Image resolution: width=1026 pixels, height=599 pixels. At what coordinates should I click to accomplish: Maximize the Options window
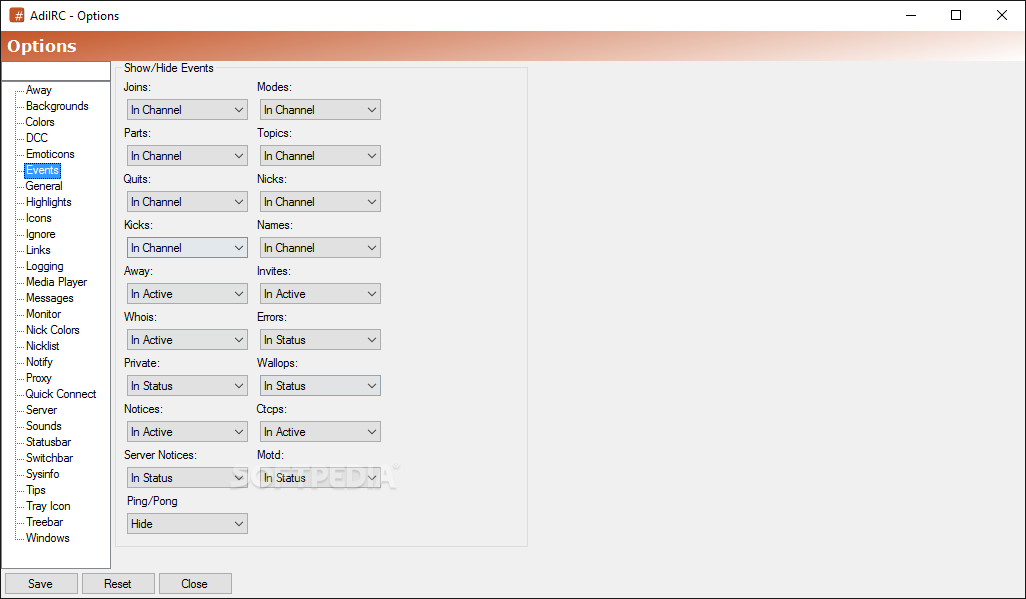coord(956,15)
